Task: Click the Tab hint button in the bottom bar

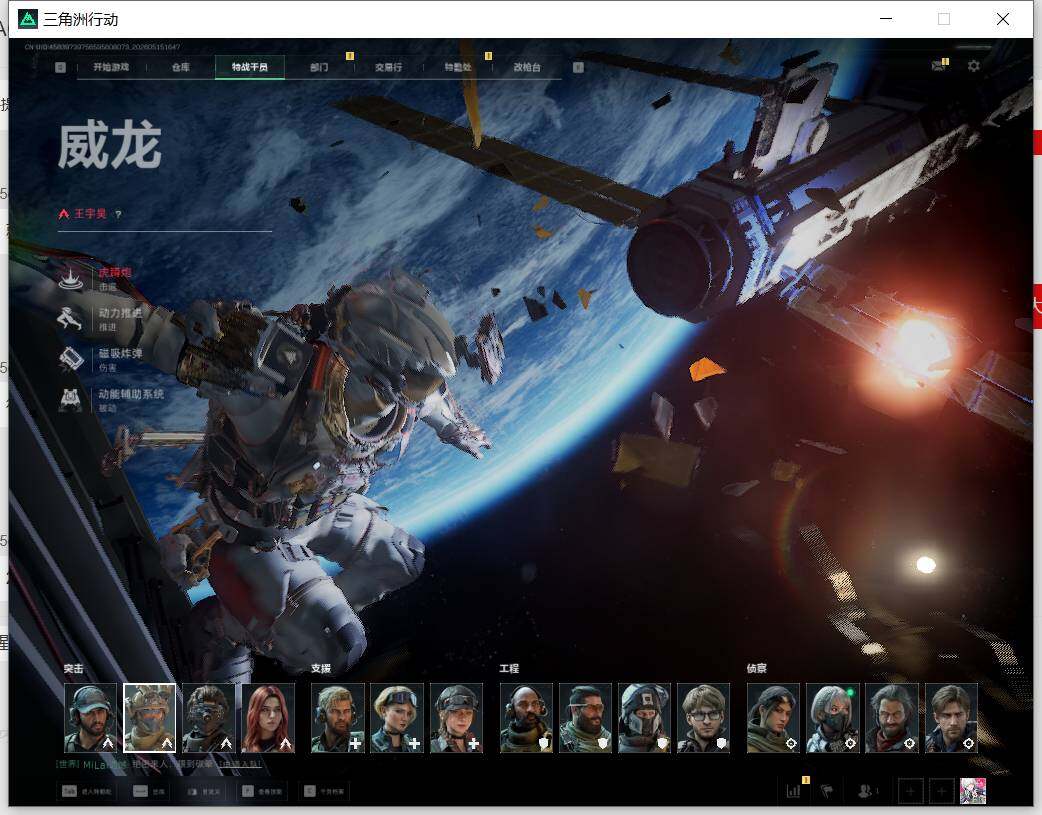Action: click(87, 791)
